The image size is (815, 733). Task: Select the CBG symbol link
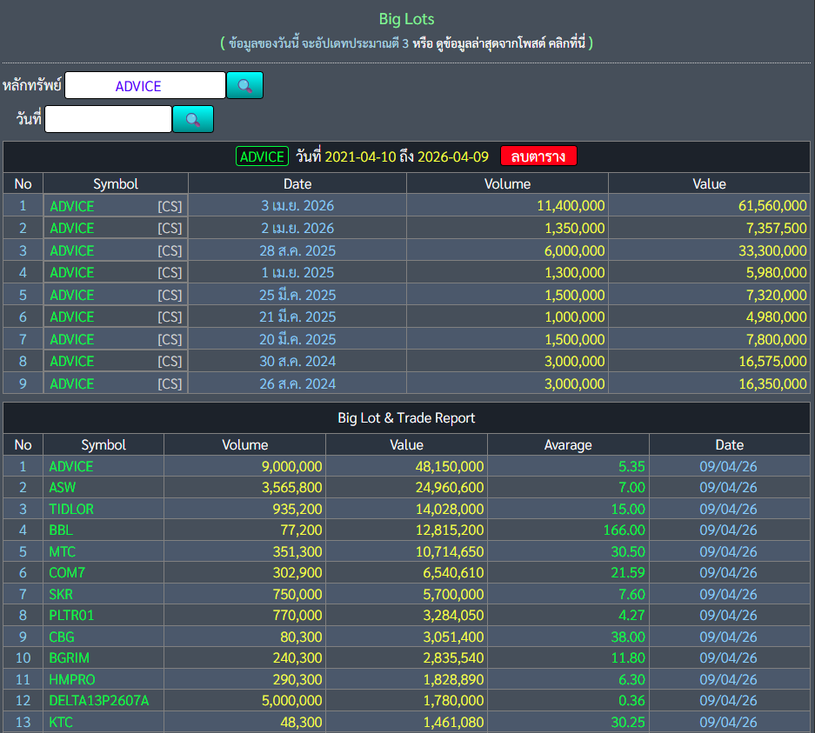click(x=61, y=636)
